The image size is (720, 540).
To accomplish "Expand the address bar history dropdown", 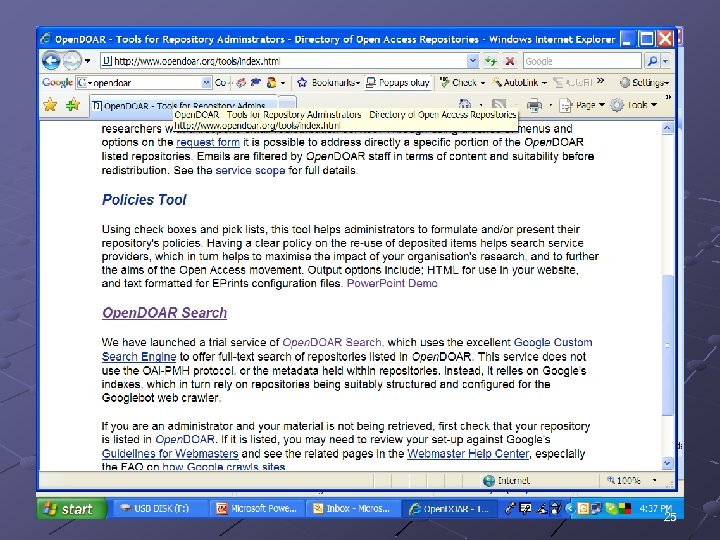I will [x=472, y=61].
